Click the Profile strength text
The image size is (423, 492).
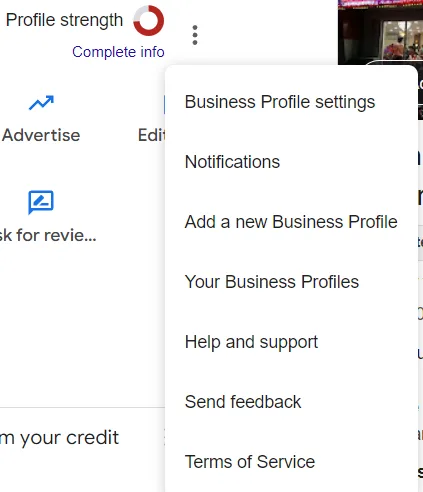[64, 21]
